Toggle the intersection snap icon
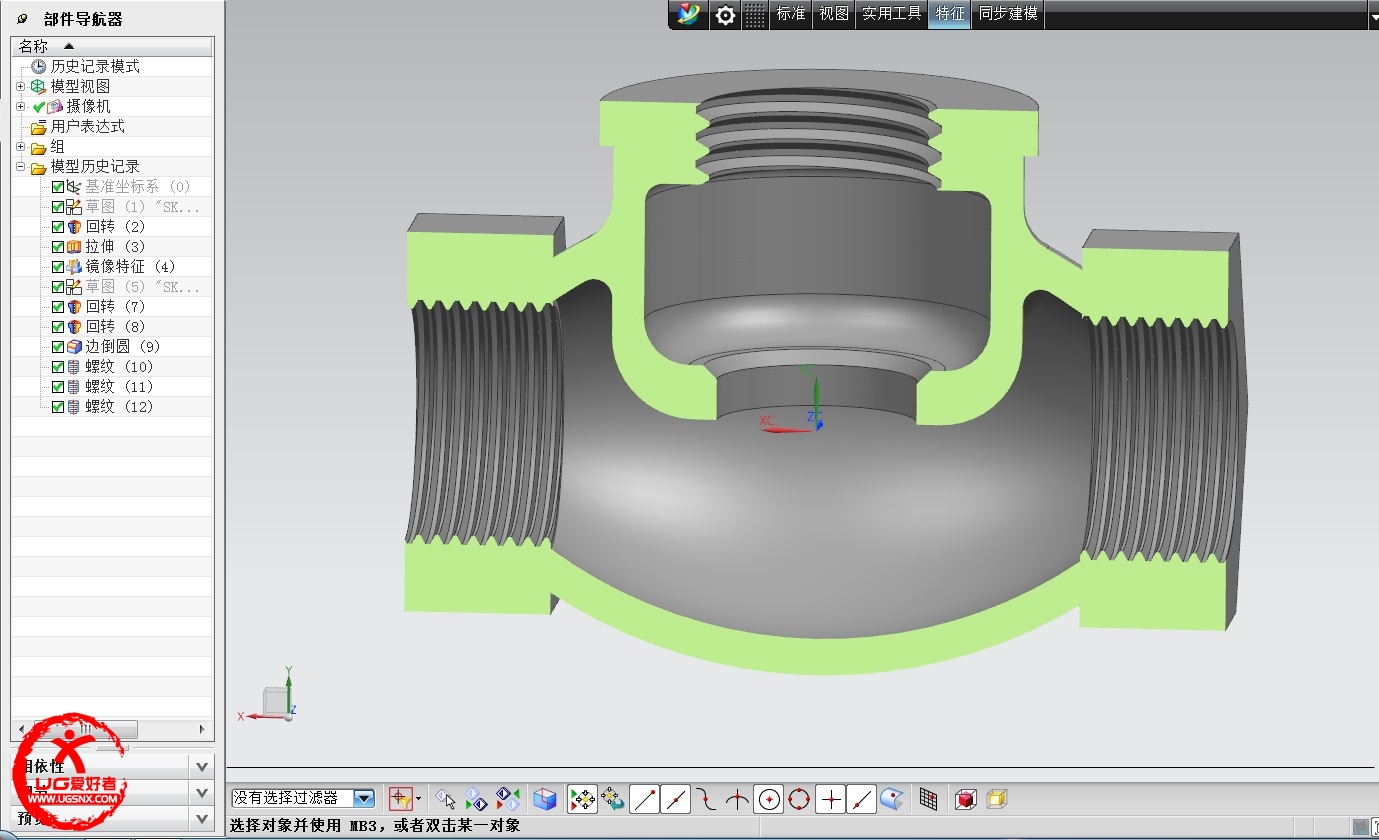 (737, 799)
